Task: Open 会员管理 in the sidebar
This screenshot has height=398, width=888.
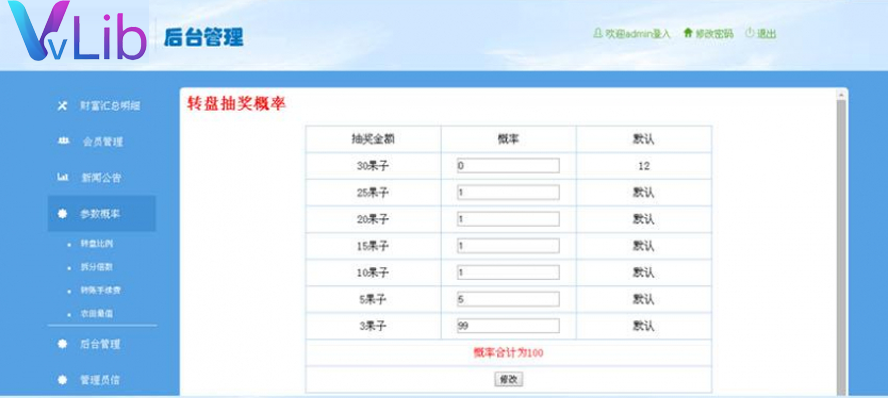Action: [x=103, y=142]
